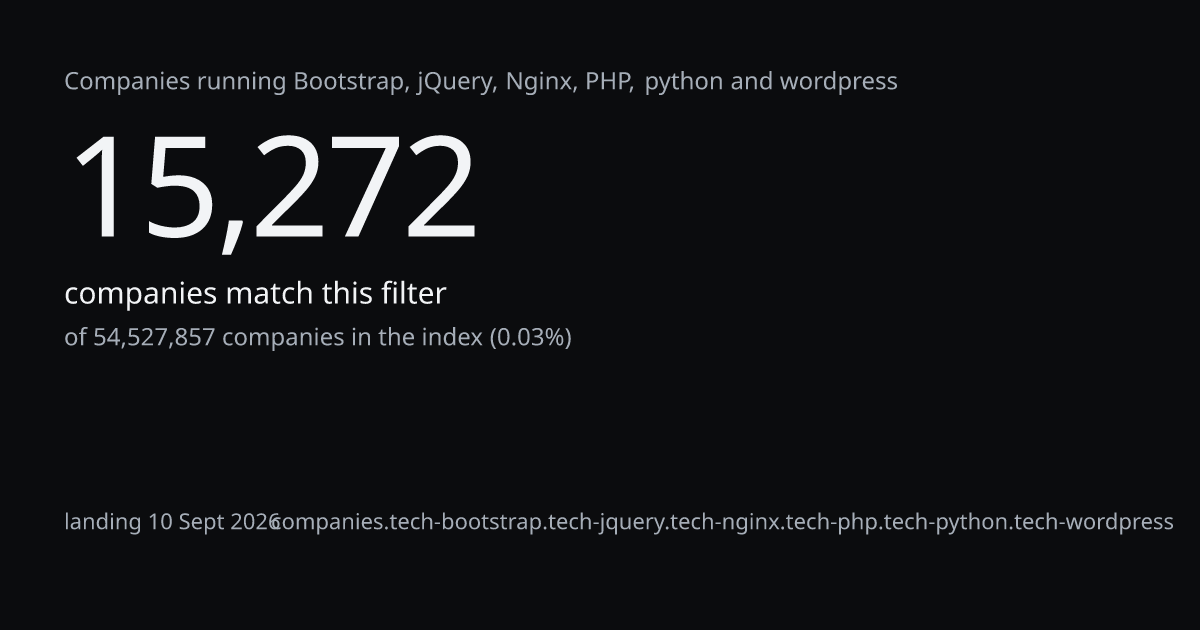The image size is (1200, 630).
Task: Click the word "Bootstrap" in the heading
Action: pos(350,82)
